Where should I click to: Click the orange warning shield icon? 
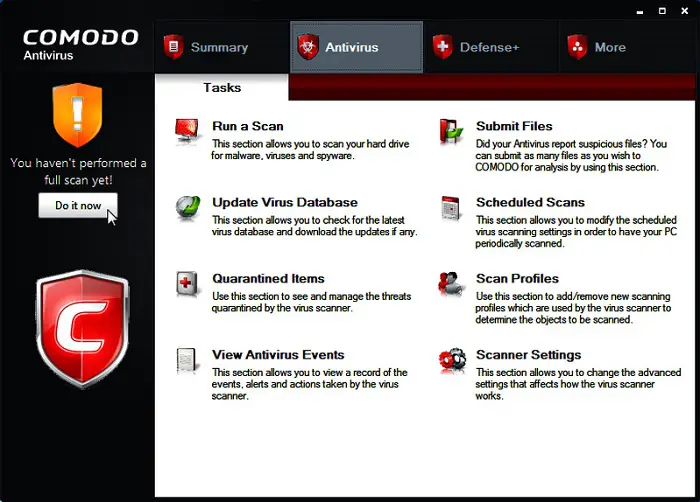pos(78,115)
